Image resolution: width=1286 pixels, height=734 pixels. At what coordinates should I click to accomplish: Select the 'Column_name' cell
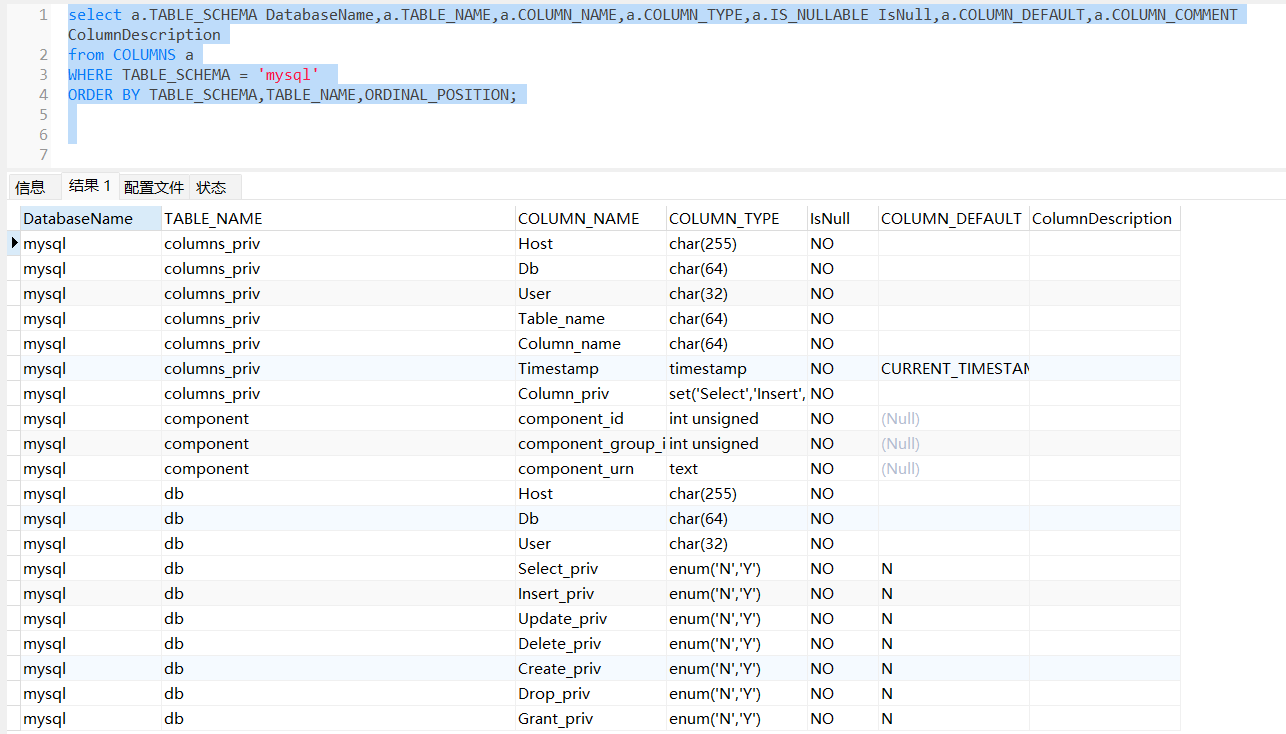(x=591, y=343)
